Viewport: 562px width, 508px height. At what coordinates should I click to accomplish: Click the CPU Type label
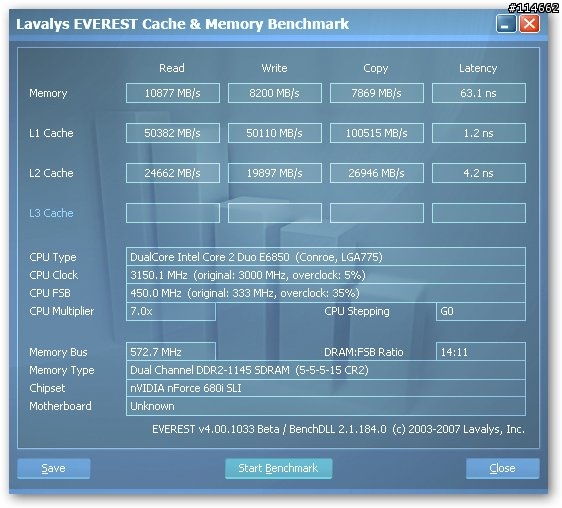pos(53,257)
